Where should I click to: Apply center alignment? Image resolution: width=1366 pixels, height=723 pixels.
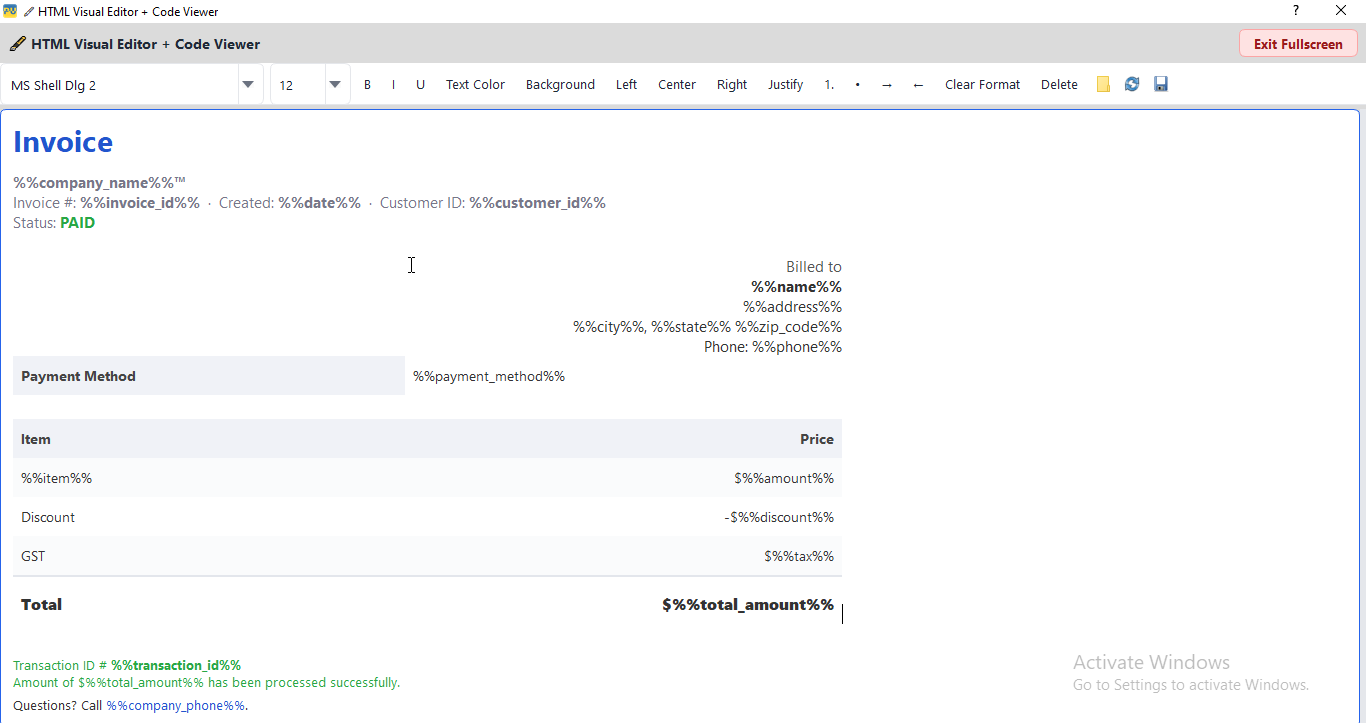[677, 84]
